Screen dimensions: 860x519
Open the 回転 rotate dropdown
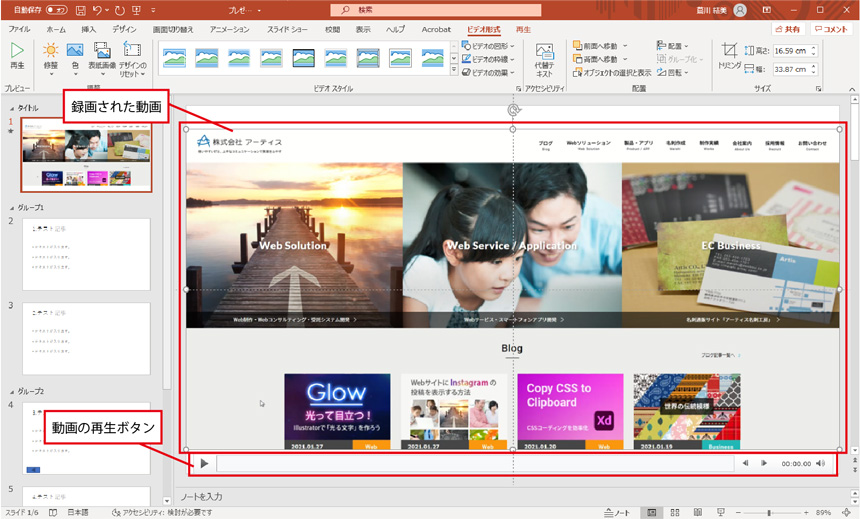pyautogui.click(x=672, y=72)
